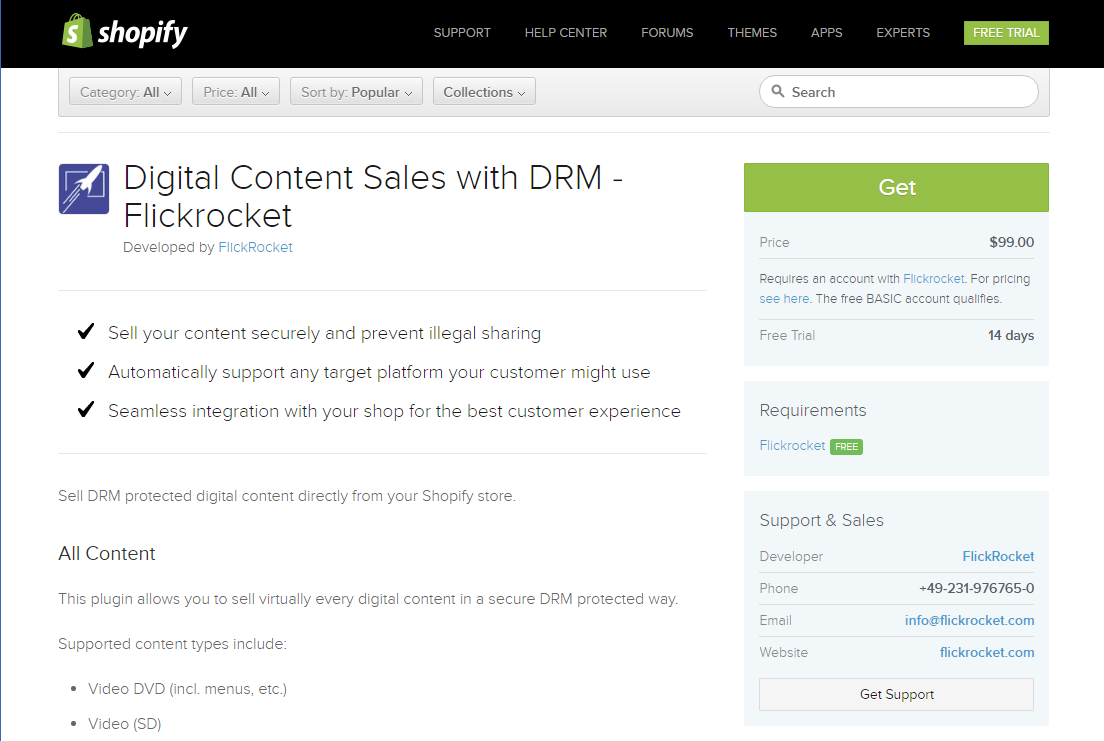
Task: Click the Flickrocket rocket app icon
Action: tap(84, 189)
